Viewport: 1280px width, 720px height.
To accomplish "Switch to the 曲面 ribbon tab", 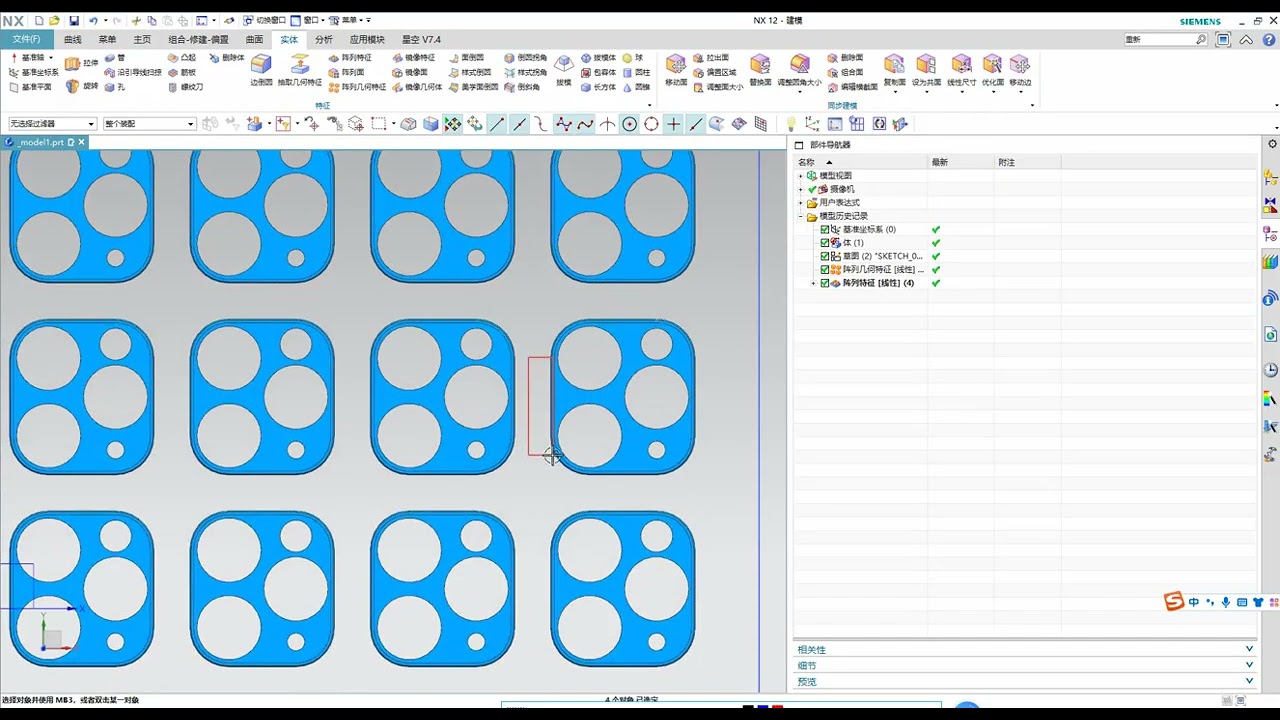I will click(x=254, y=40).
